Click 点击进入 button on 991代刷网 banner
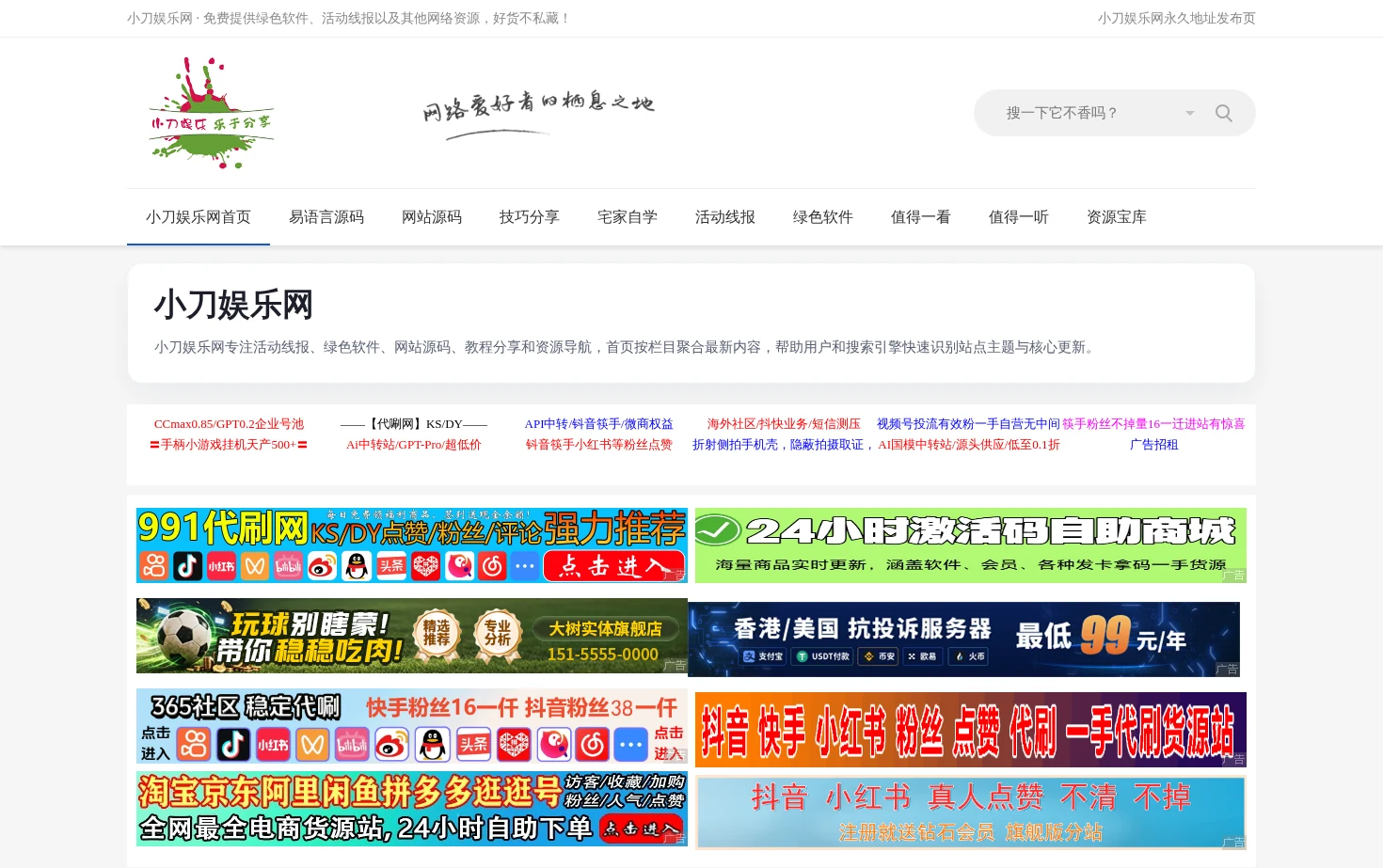Viewport: 1383px width, 868px height. click(x=614, y=565)
